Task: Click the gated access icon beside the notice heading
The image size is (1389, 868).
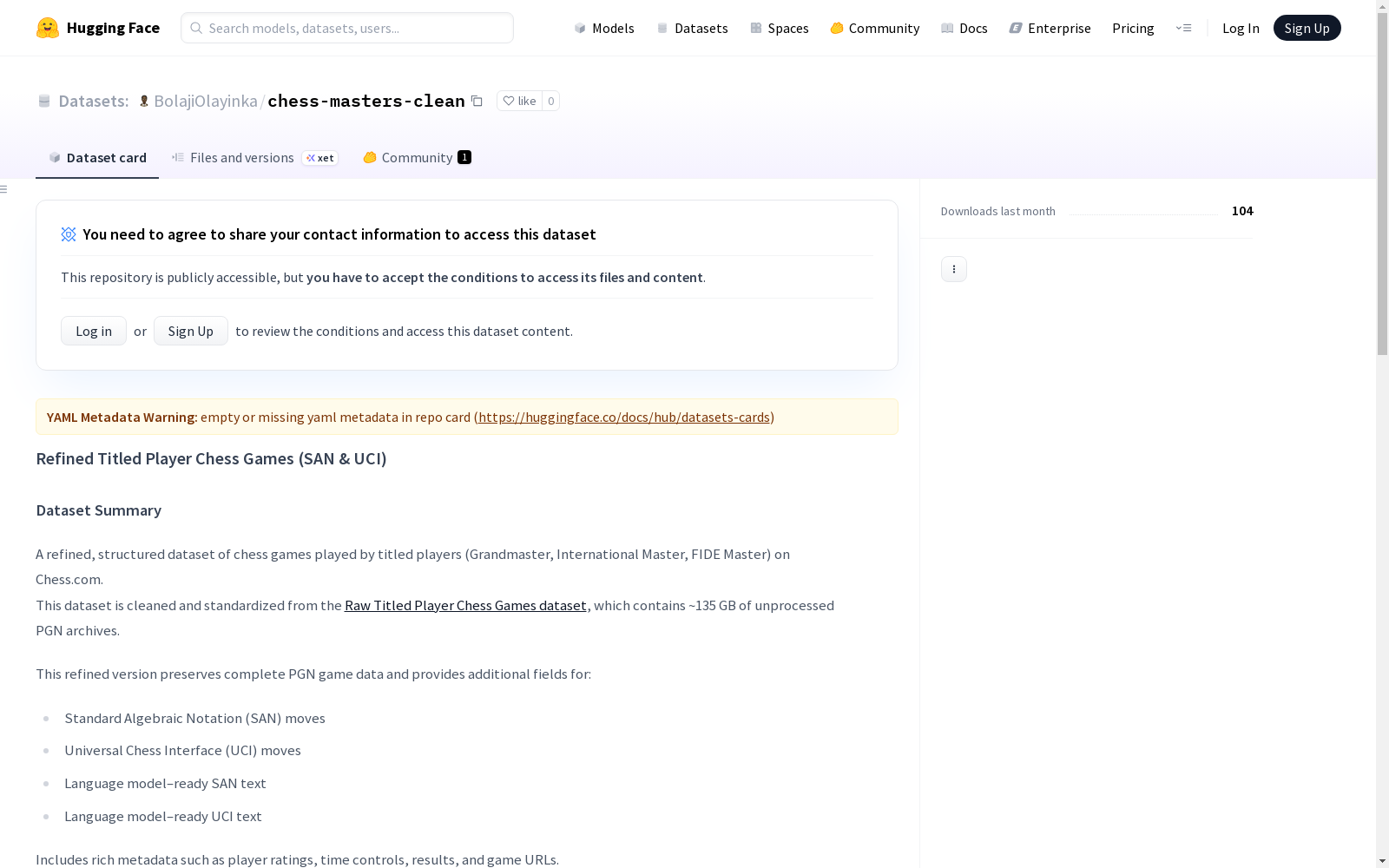Action: pos(69,234)
